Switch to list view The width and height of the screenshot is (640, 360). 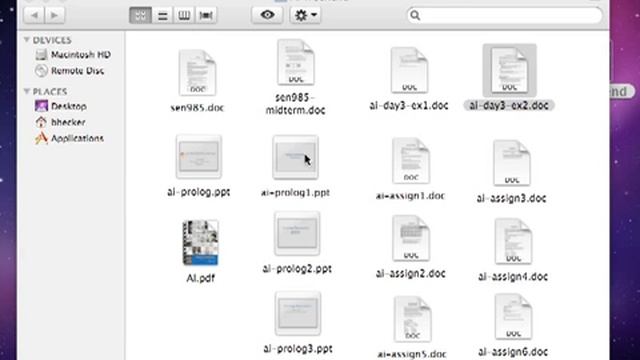[x=162, y=16]
